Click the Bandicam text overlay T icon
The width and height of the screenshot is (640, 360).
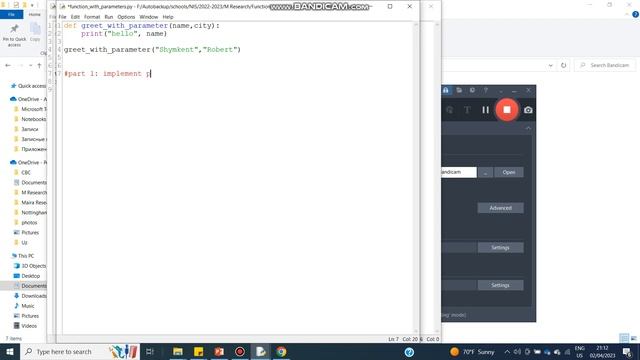467,110
